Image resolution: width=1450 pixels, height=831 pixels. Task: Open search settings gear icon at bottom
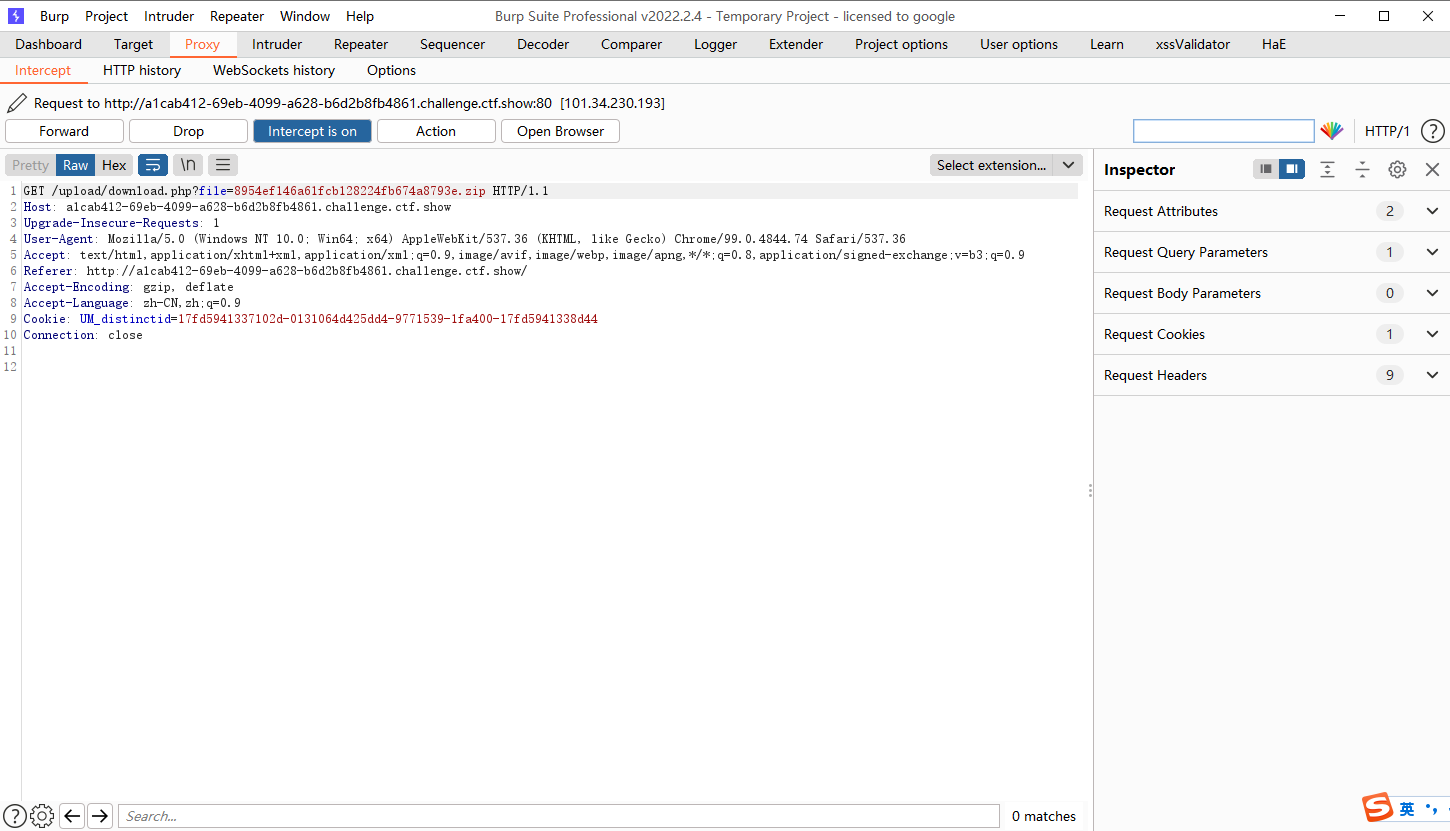click(x=42, y=816)
